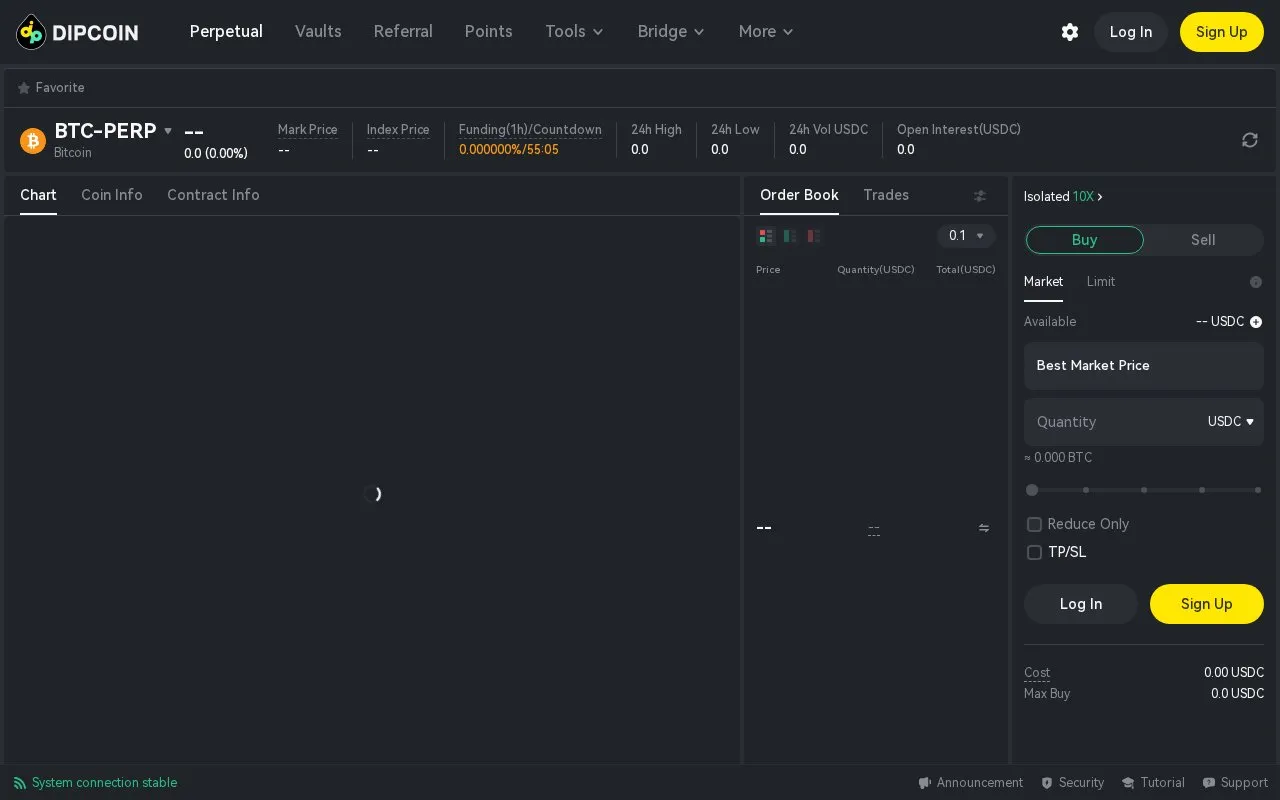Show bids-only order book view icon

click(790, 236)
